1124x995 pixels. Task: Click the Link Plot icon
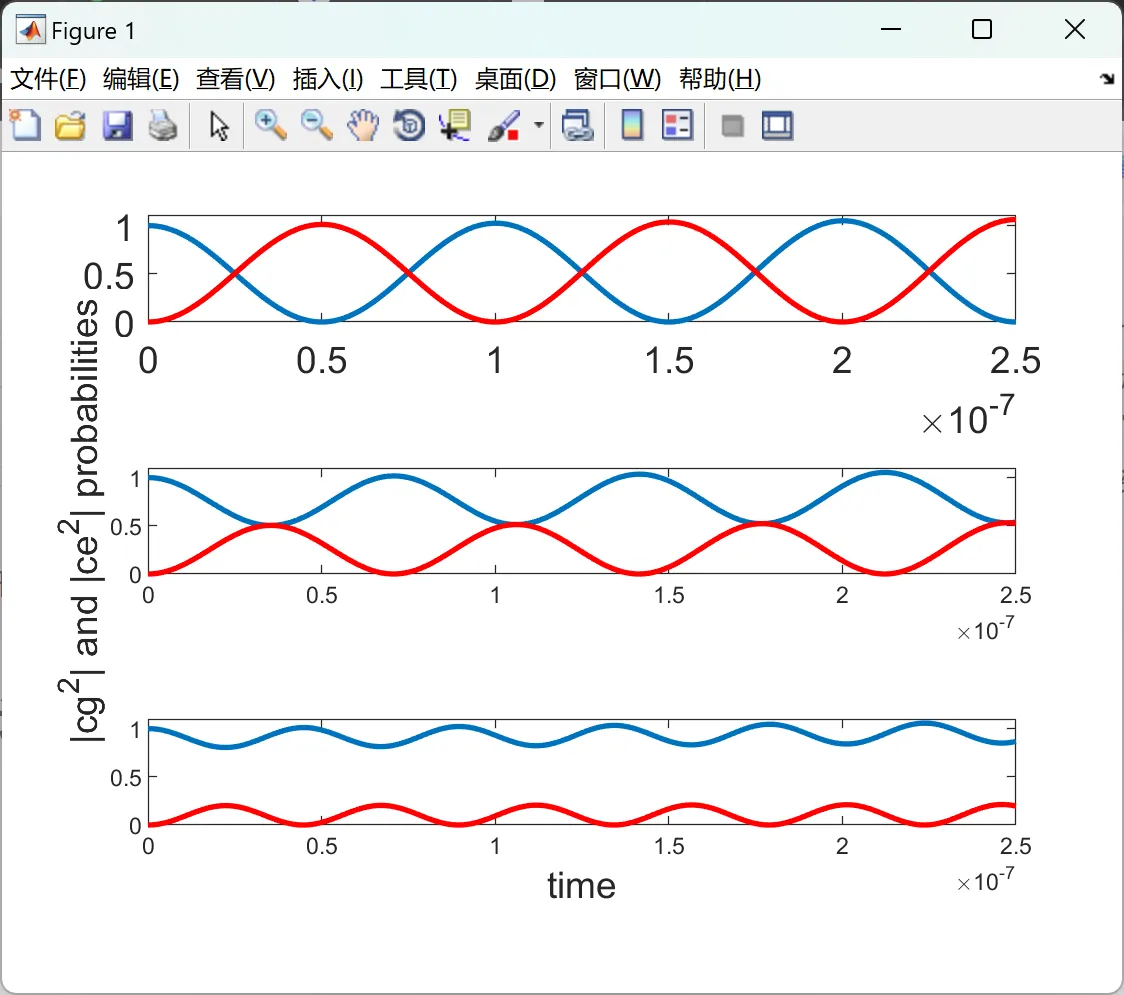point(578,126)
